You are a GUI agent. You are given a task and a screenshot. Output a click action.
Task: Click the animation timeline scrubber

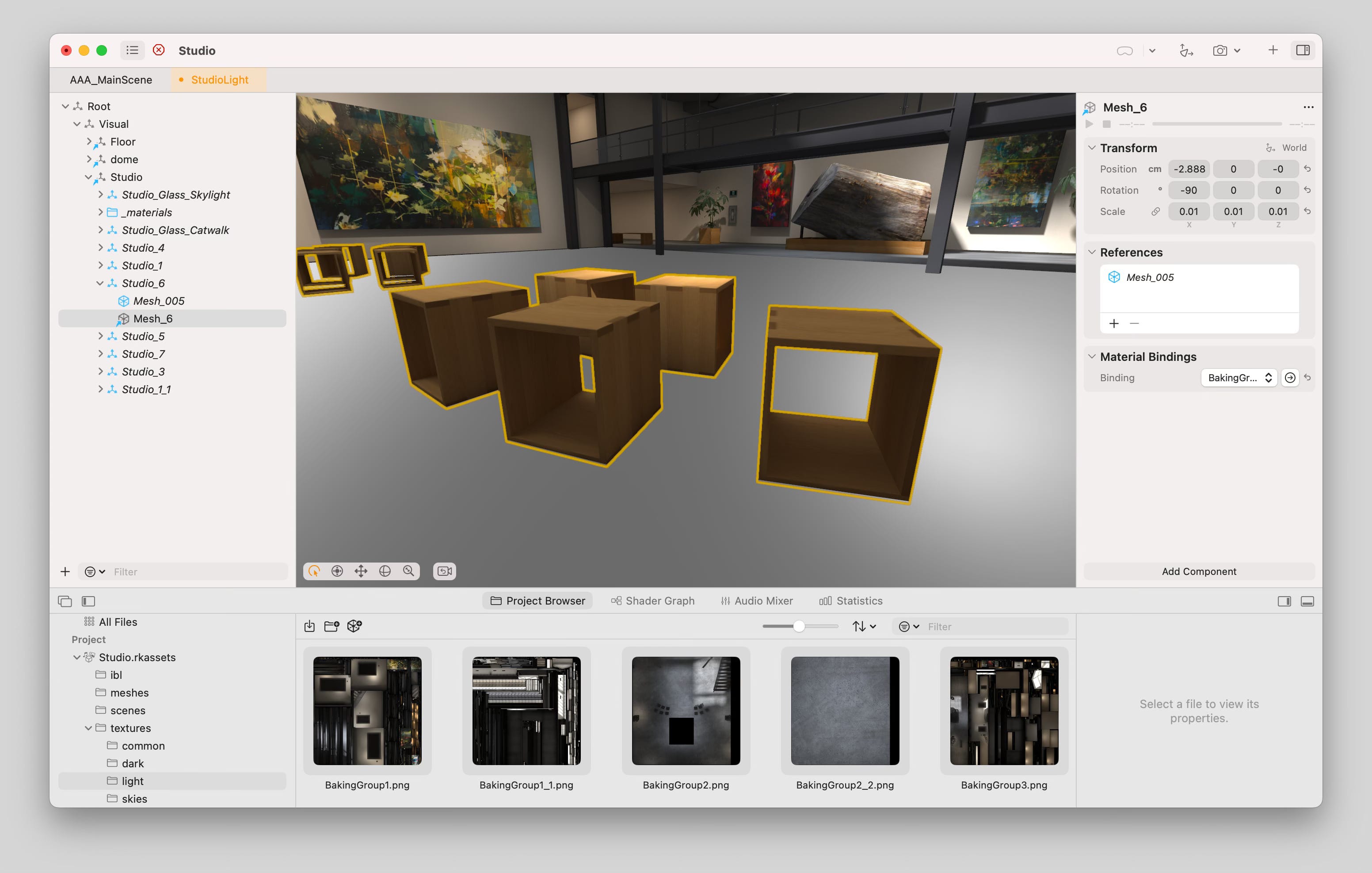click(x=1216, y=124)
